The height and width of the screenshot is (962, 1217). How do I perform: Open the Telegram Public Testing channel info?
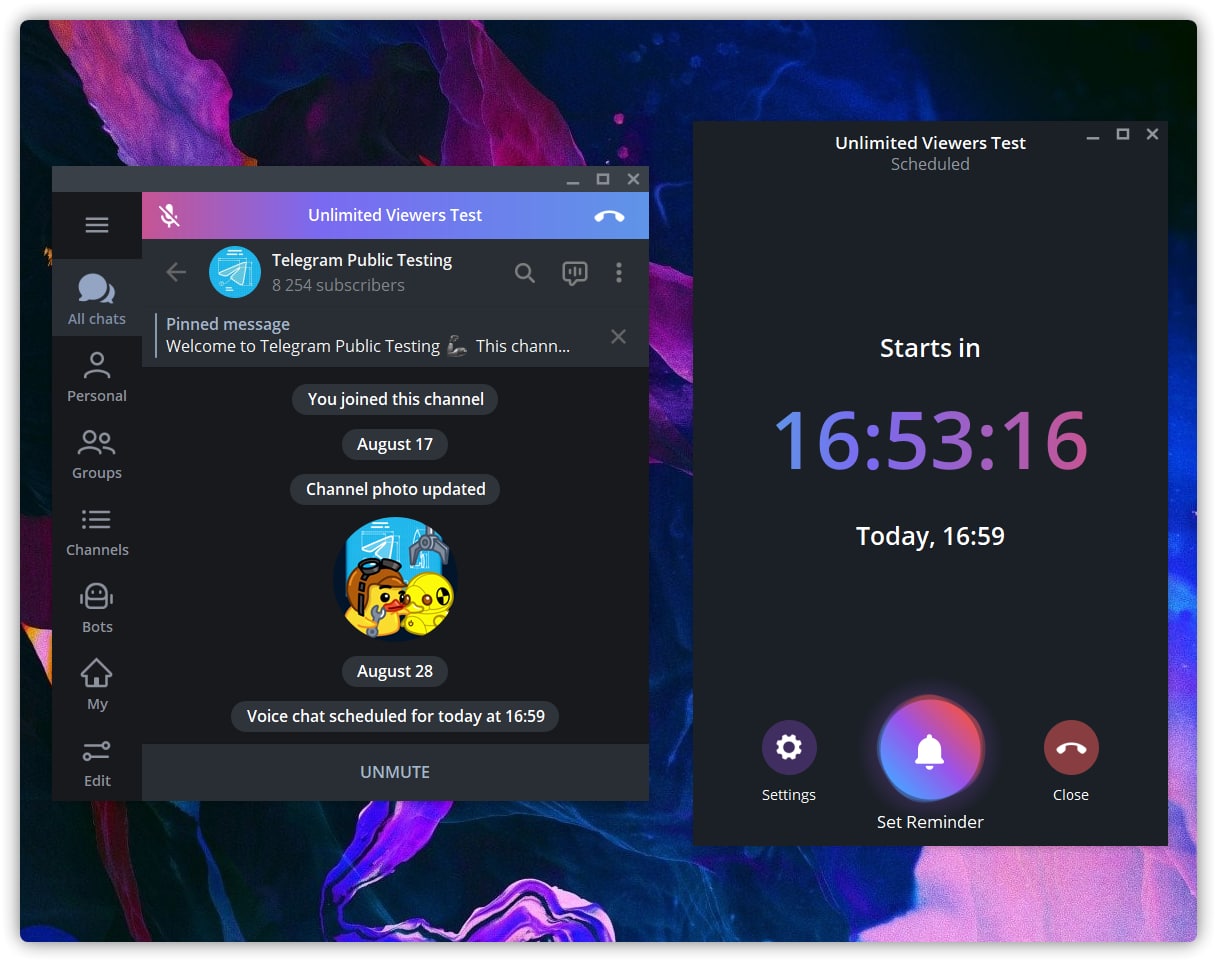click(x=362, y=272)
